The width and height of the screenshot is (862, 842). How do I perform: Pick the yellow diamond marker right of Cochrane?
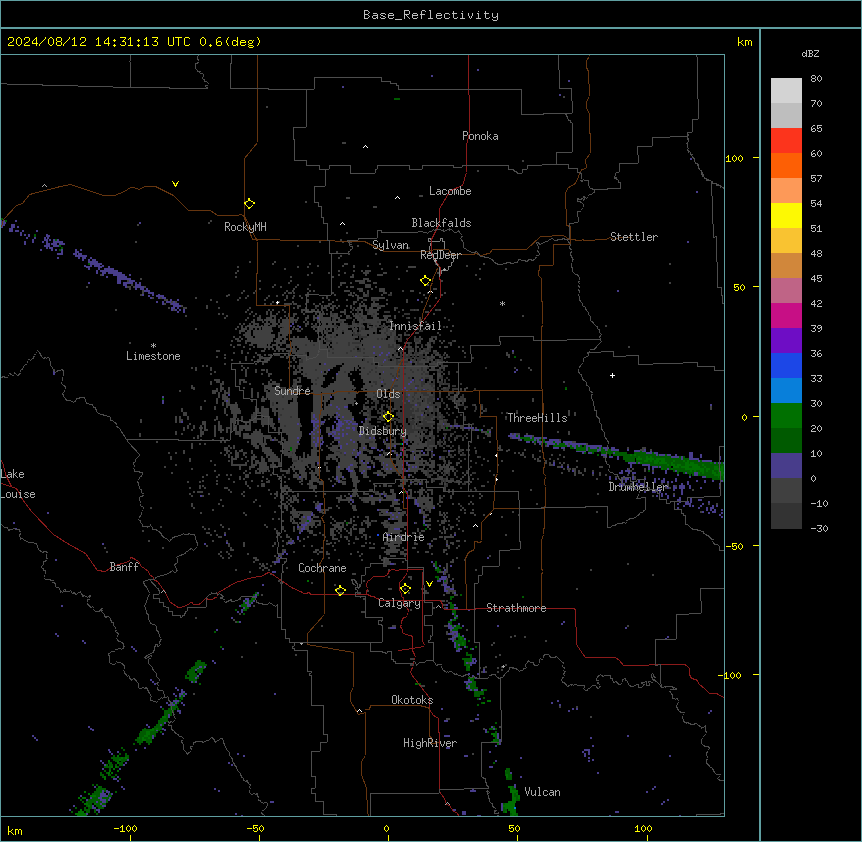tap(340, 590)
